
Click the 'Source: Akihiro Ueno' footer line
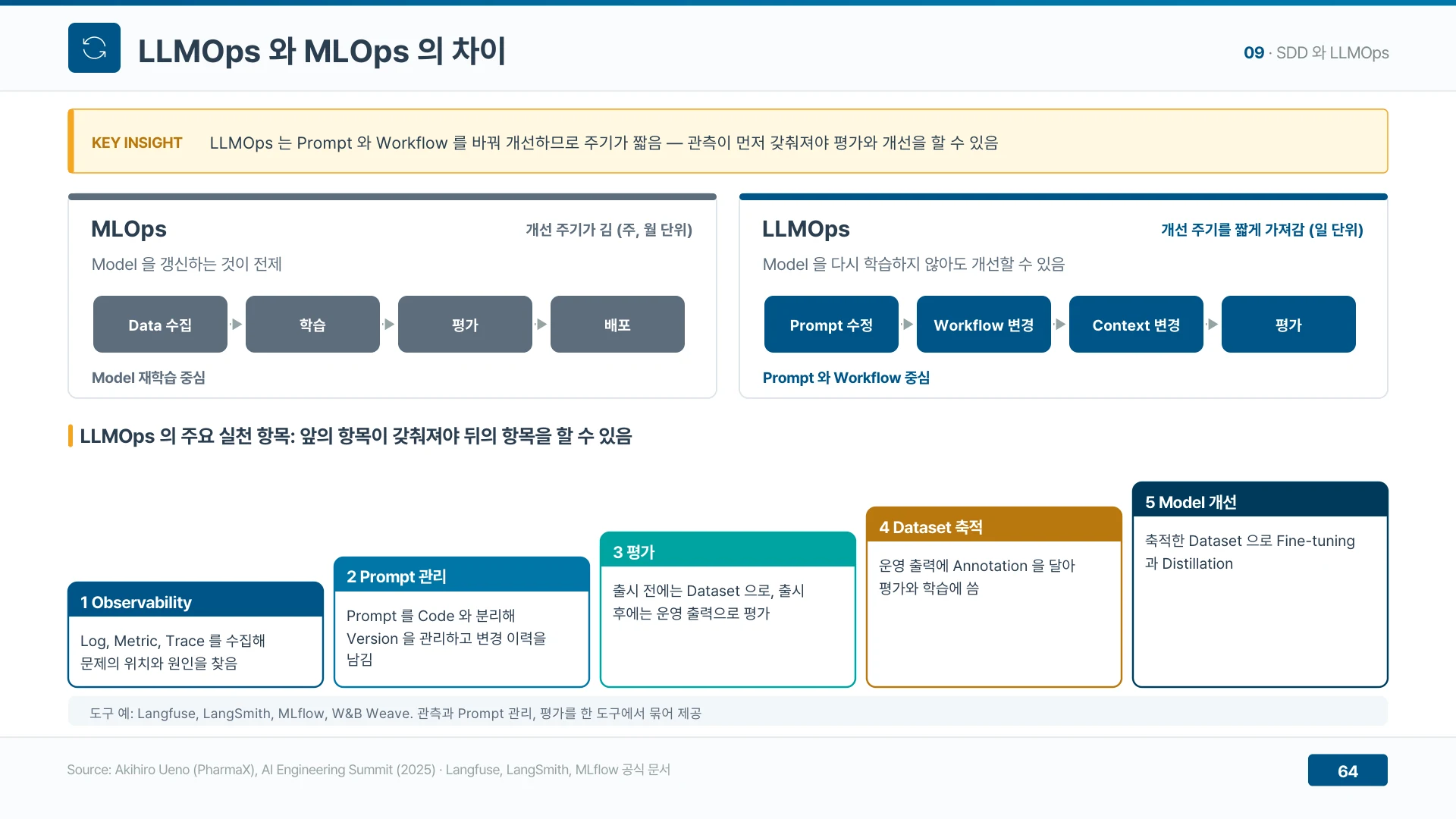coord(369,770)
